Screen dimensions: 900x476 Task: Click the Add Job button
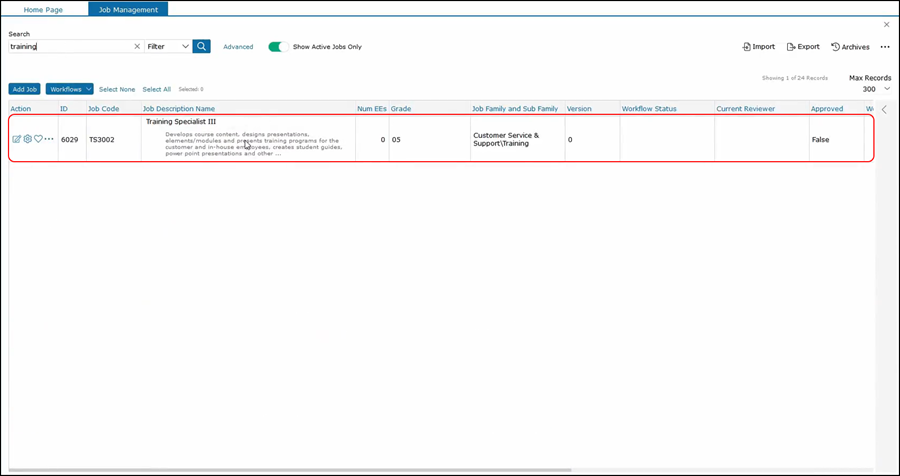(x=24, y=89)
